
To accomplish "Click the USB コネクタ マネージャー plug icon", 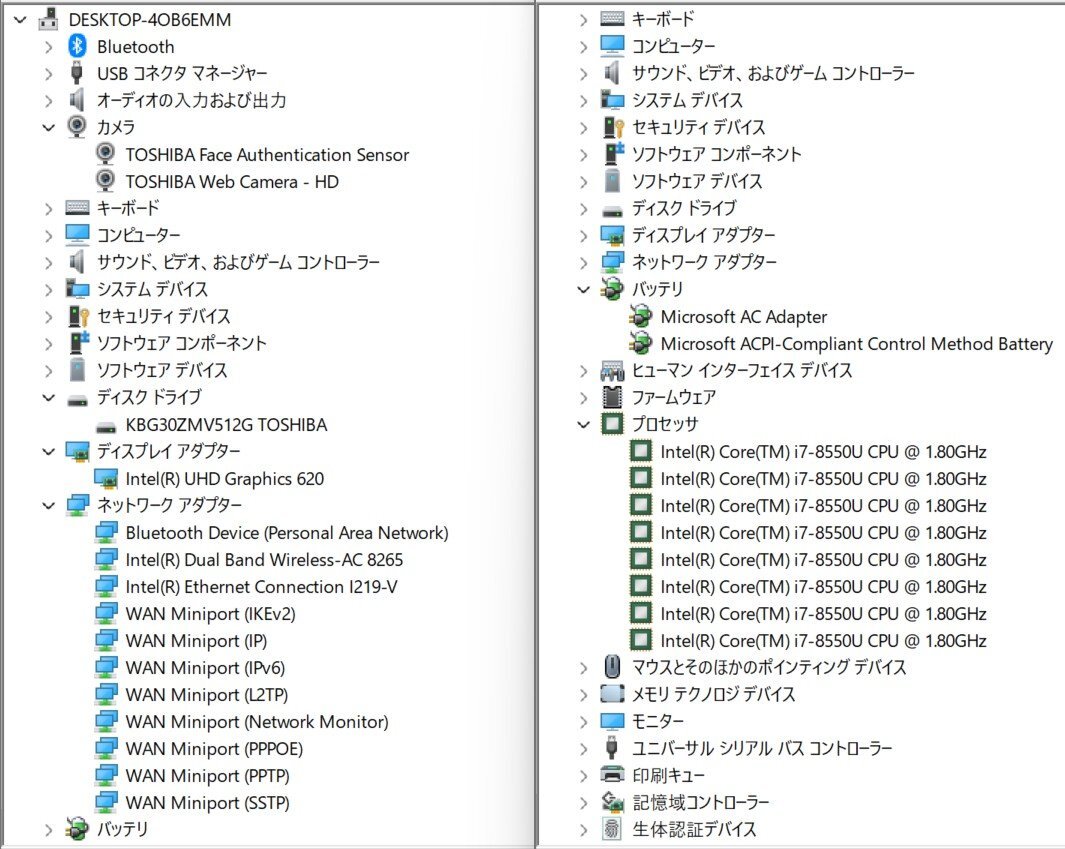I will [x=77, y=73].
